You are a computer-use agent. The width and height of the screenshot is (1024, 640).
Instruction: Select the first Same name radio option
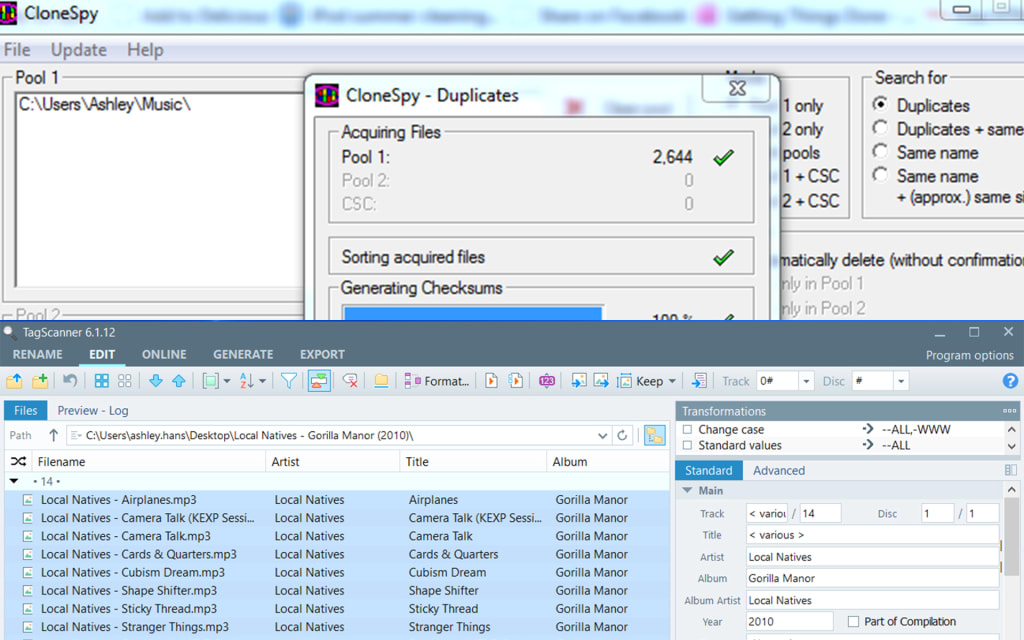[x=880, y=152]
